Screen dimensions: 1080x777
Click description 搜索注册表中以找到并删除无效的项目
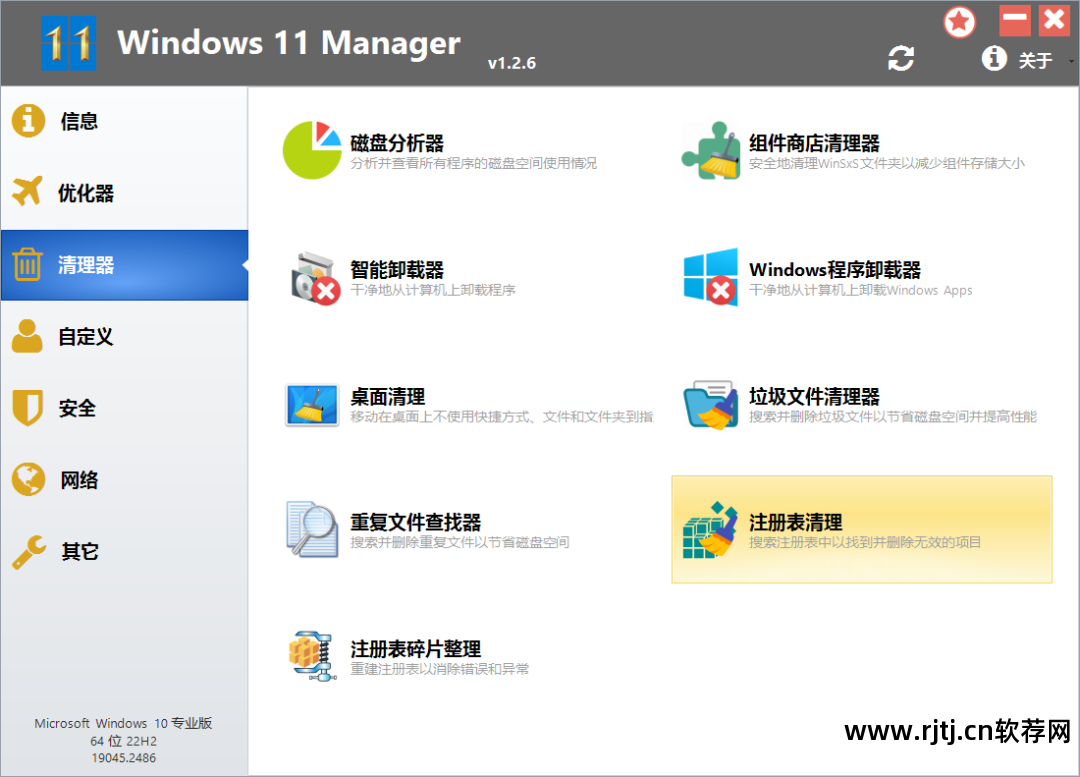coord(865,542)
